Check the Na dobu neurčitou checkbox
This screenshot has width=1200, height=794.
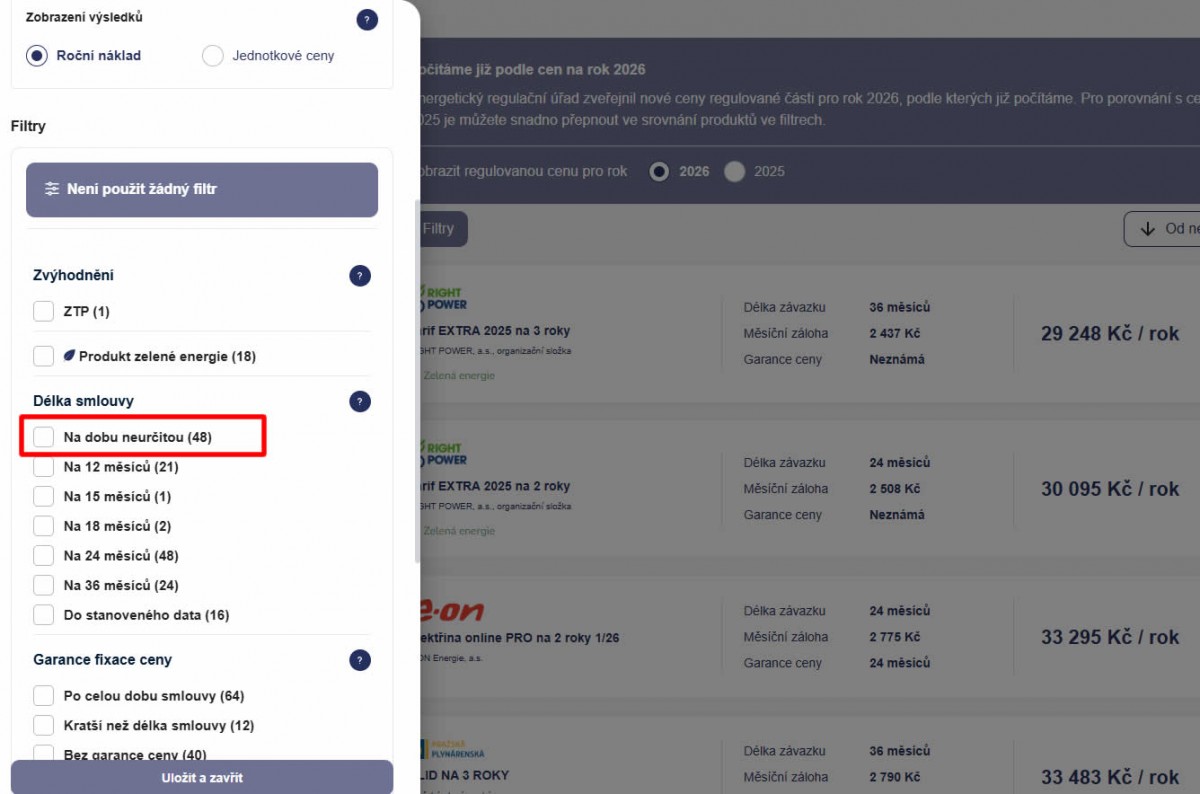point(44,437)
